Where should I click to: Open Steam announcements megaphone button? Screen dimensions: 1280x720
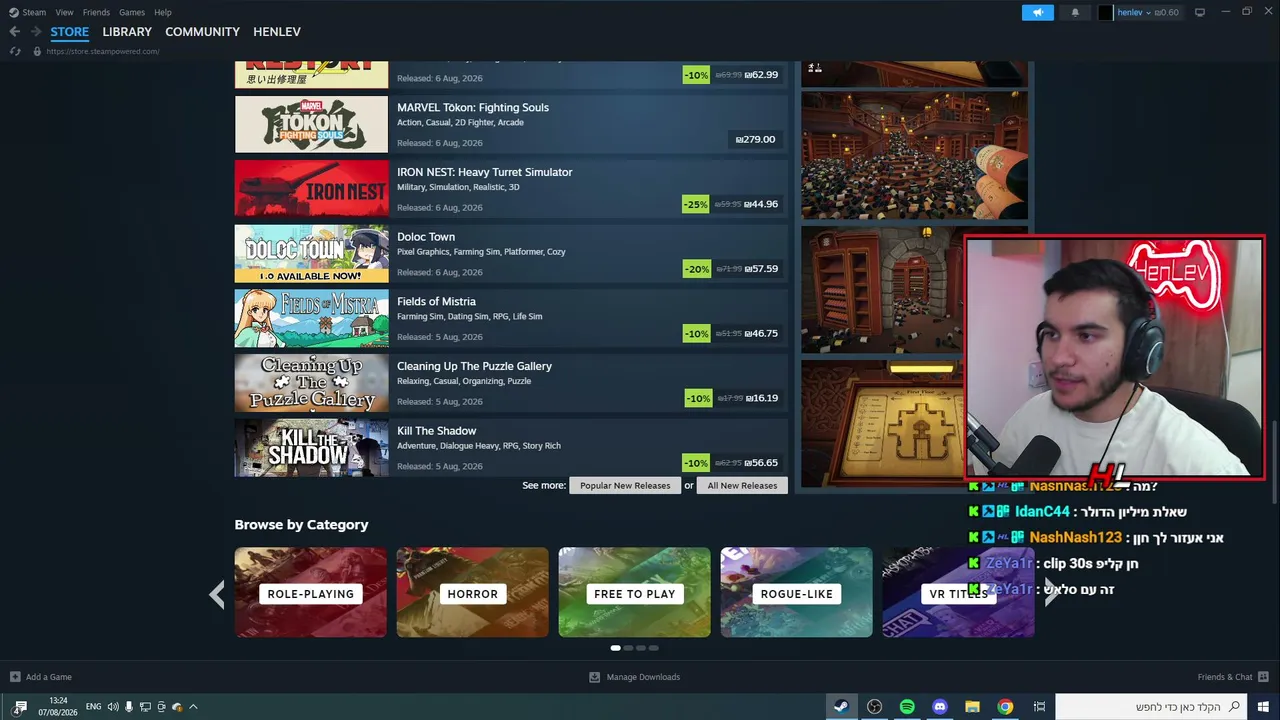pyautogui.click(x=1038, y=12)
